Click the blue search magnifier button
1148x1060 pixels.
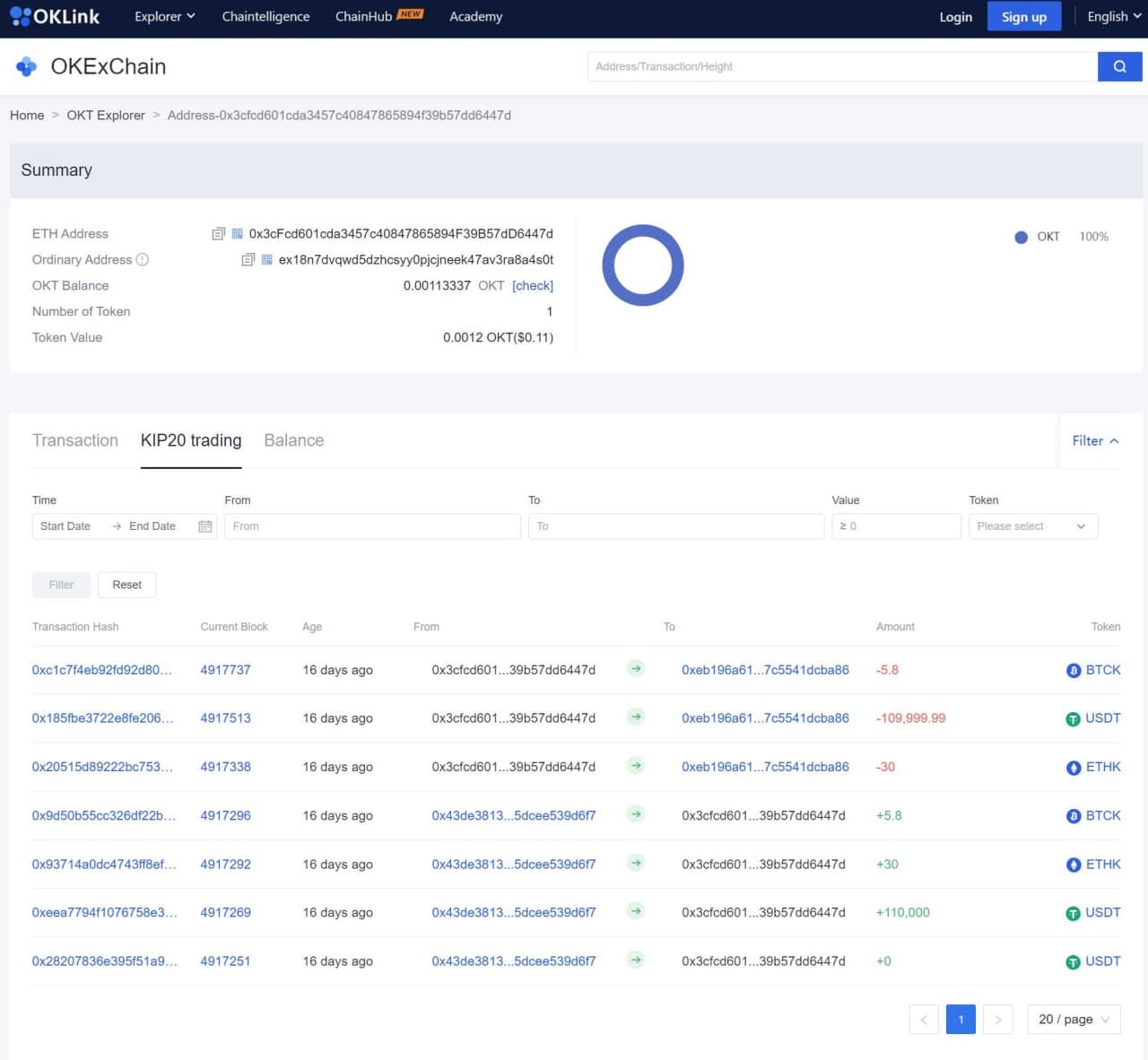point(1119,66)
